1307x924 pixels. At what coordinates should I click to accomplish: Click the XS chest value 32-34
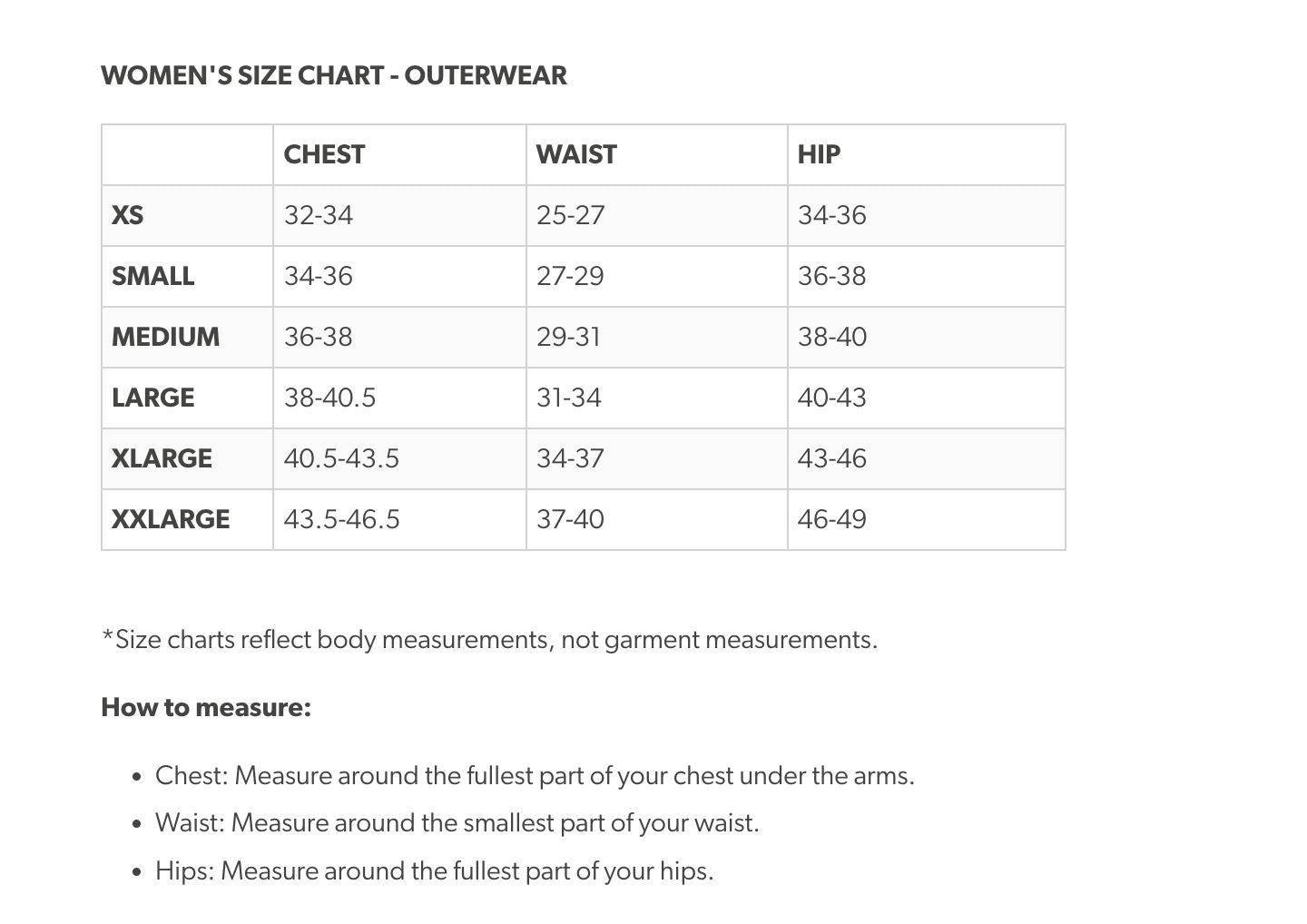pos(318,215)
